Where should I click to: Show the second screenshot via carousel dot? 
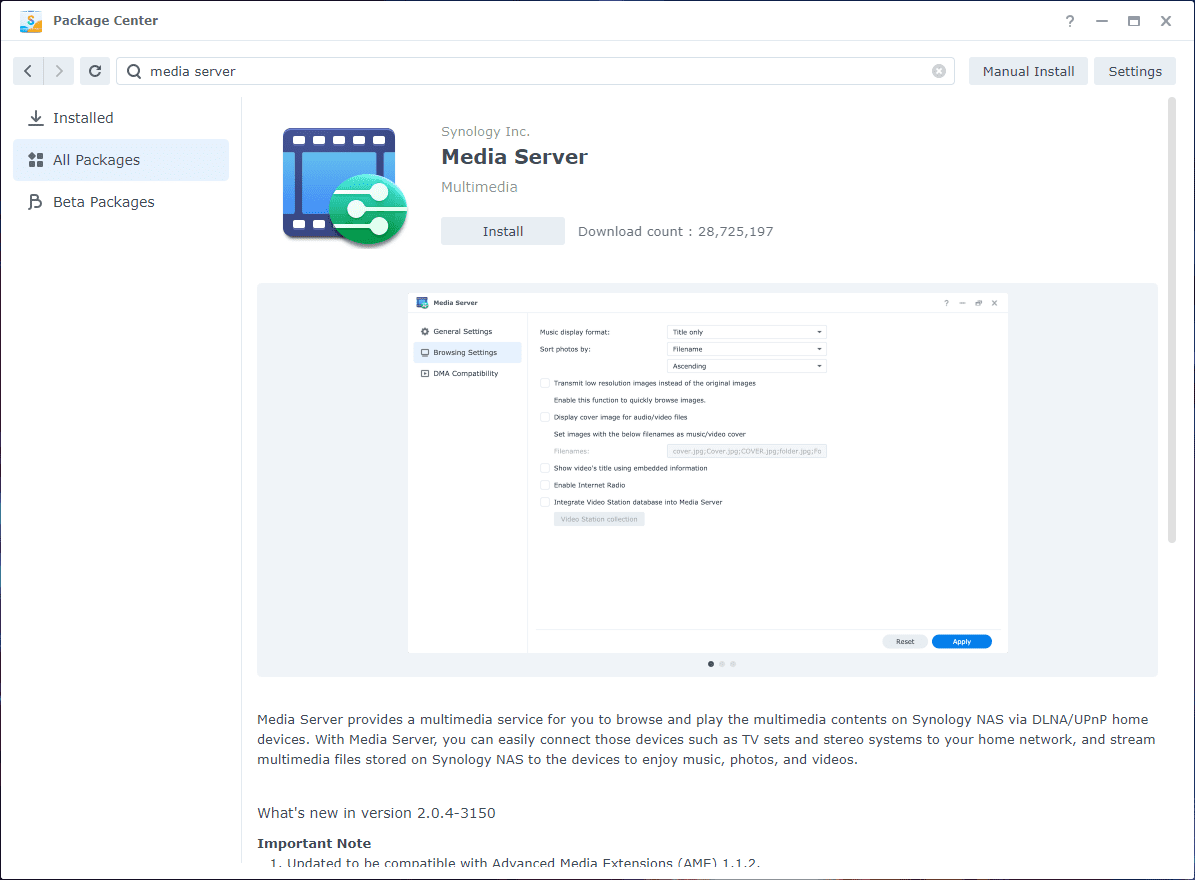click(x=722, y=664)
